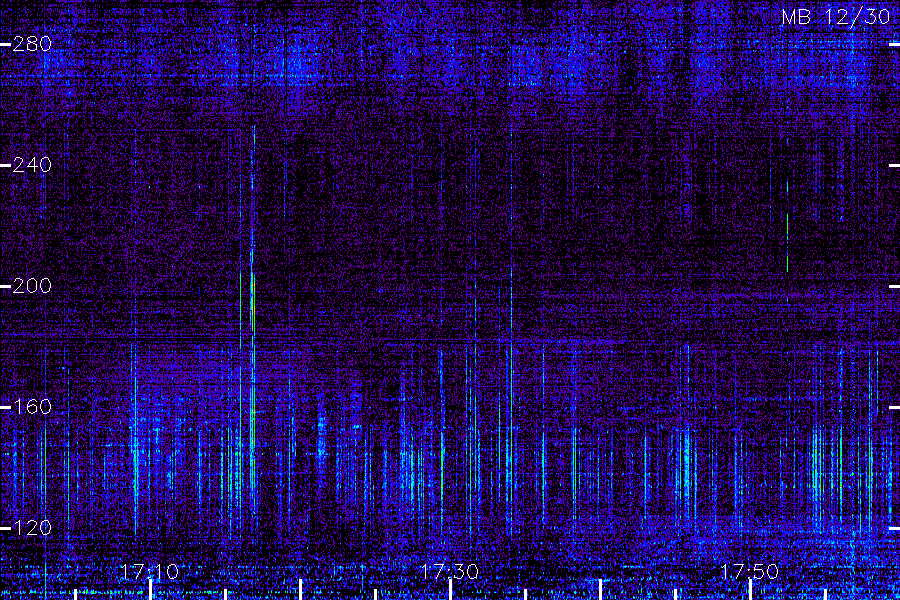Click the 200 frequency axis label
This screenshot has width=900, height=600.
click(32, 286)
